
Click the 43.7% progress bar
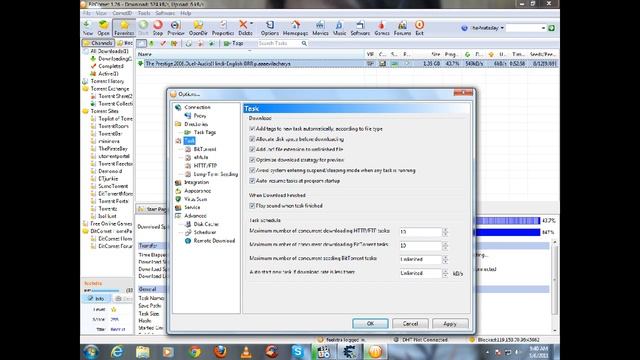(507, 221)
